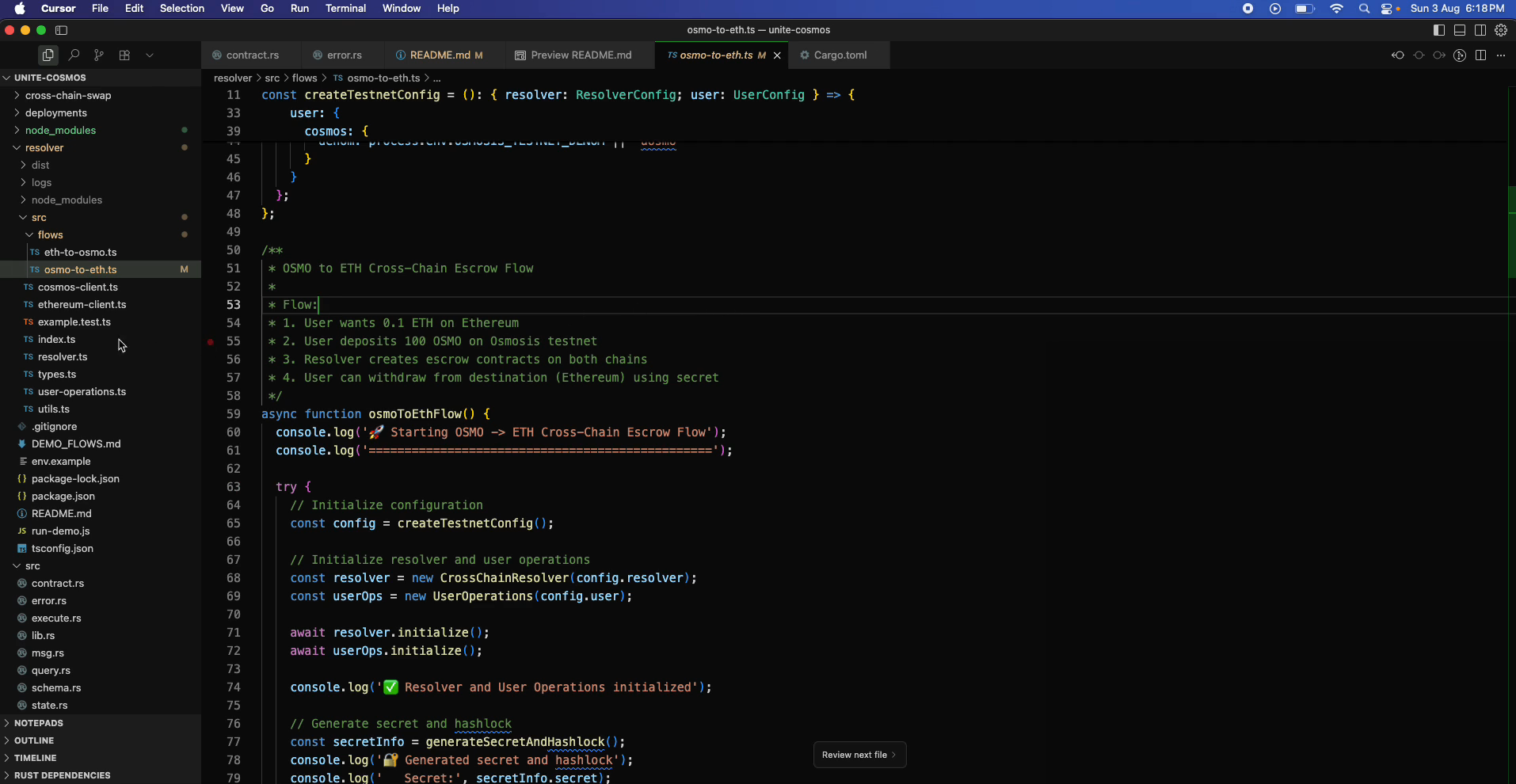Screen dimensions: 1516x784
Task: Toggle the primary sidebar visibility
Action: 1439,30
